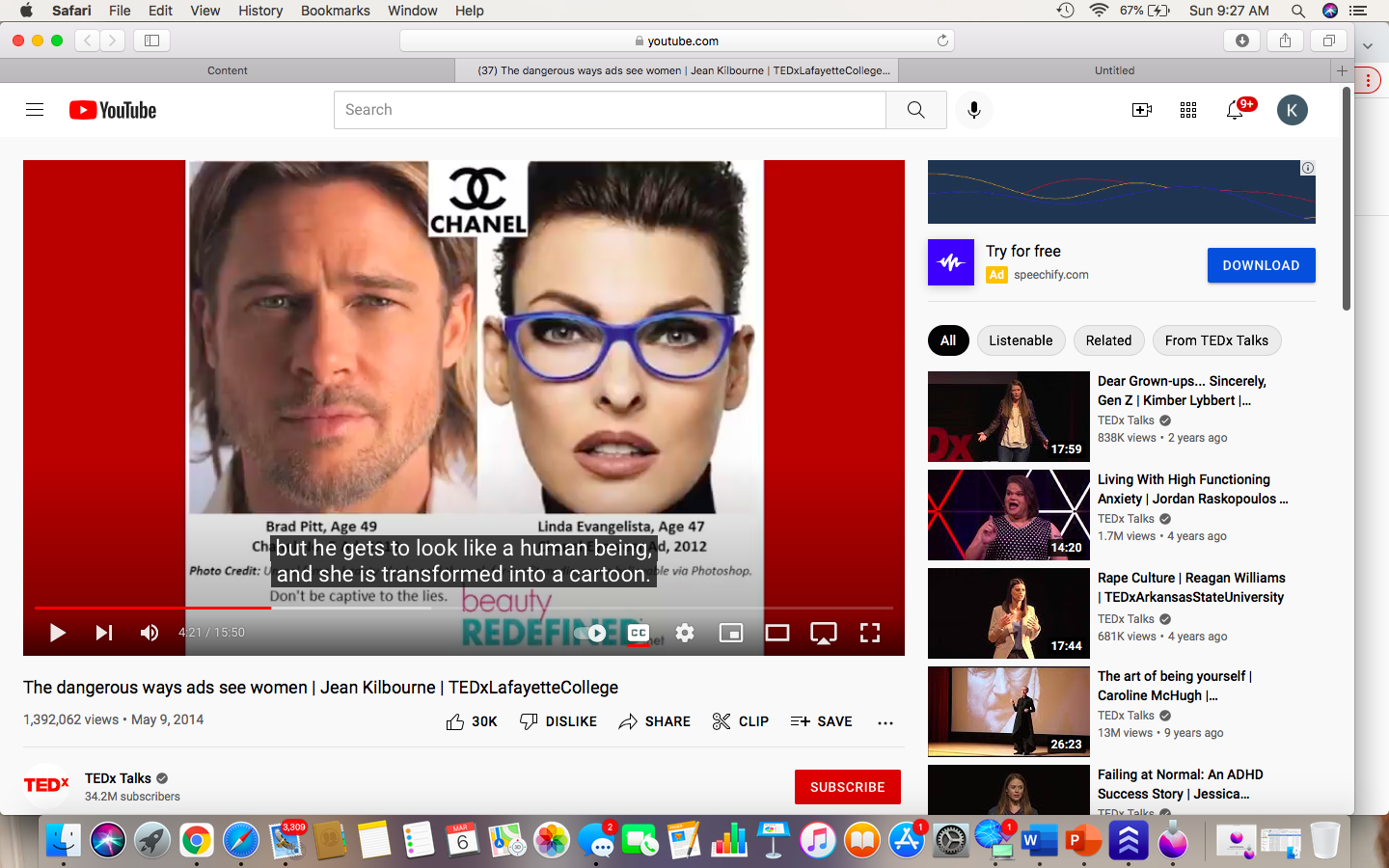Switch to the Content Safari tab
Screen dimensions: 1389x868
point(228,70)
